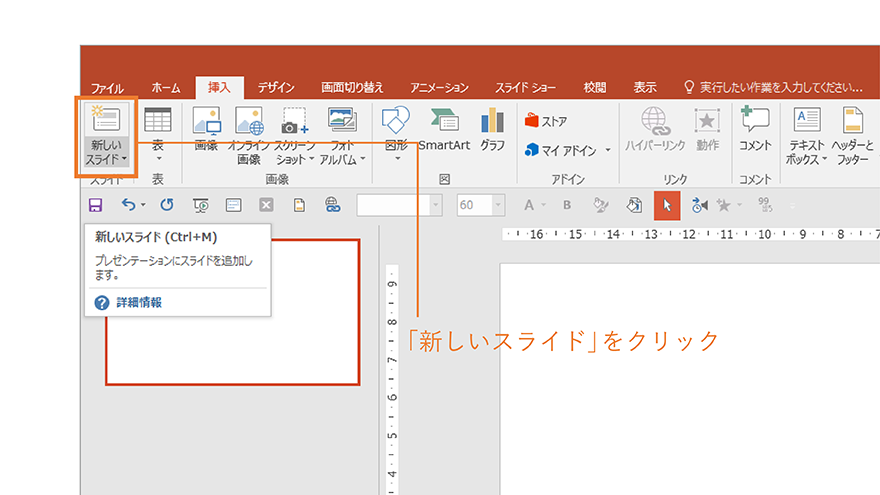The width and height of the screenshot is (880, 495).
Task: Open the マイ アドイン dropdown arrow
Action: coord(607,151)
